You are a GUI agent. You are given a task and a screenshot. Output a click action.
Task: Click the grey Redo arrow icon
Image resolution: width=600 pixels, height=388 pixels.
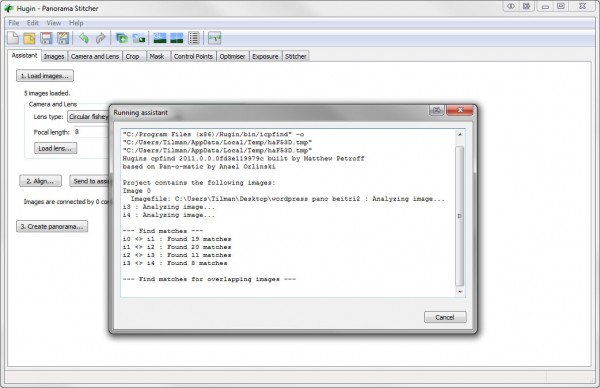point(100,38)
